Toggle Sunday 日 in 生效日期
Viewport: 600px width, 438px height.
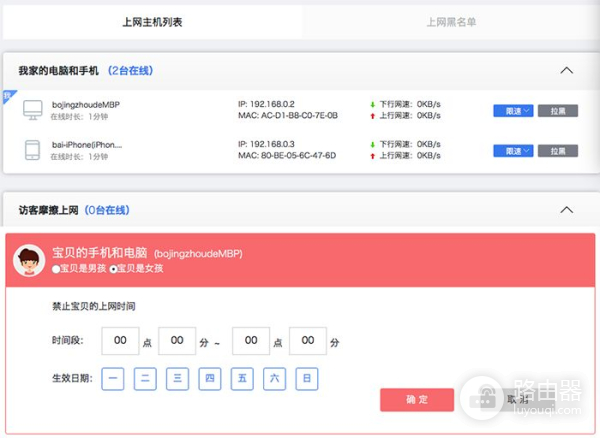[x=307, y=379]
